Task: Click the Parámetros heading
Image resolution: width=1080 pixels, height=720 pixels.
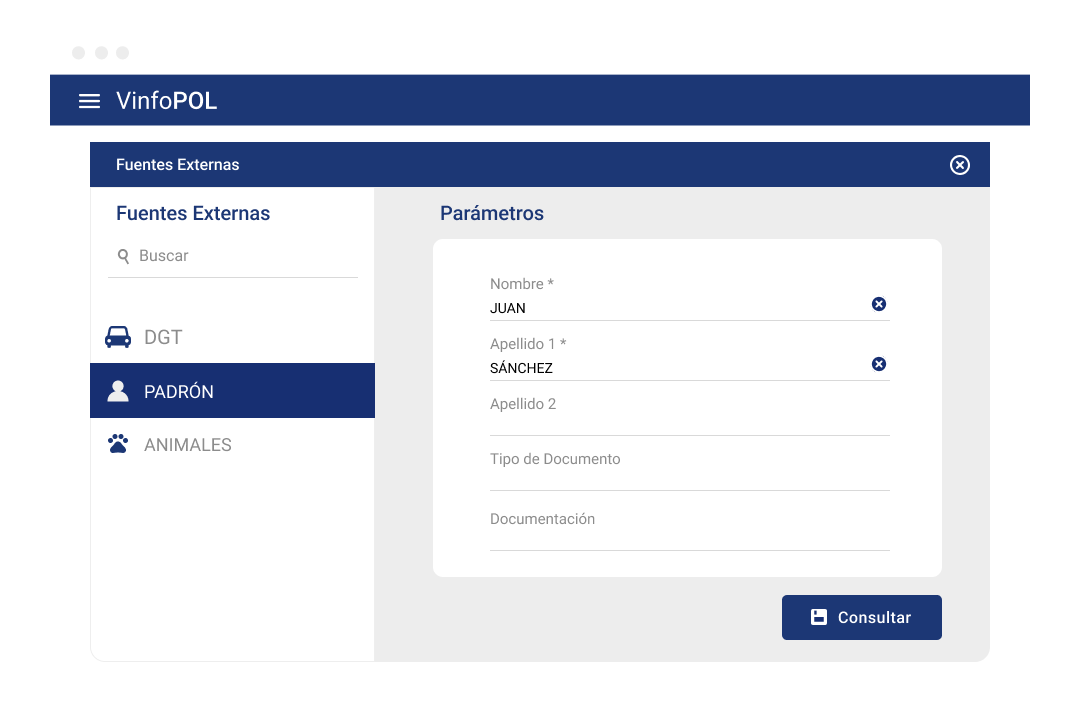Action: (x=492, y=214)
